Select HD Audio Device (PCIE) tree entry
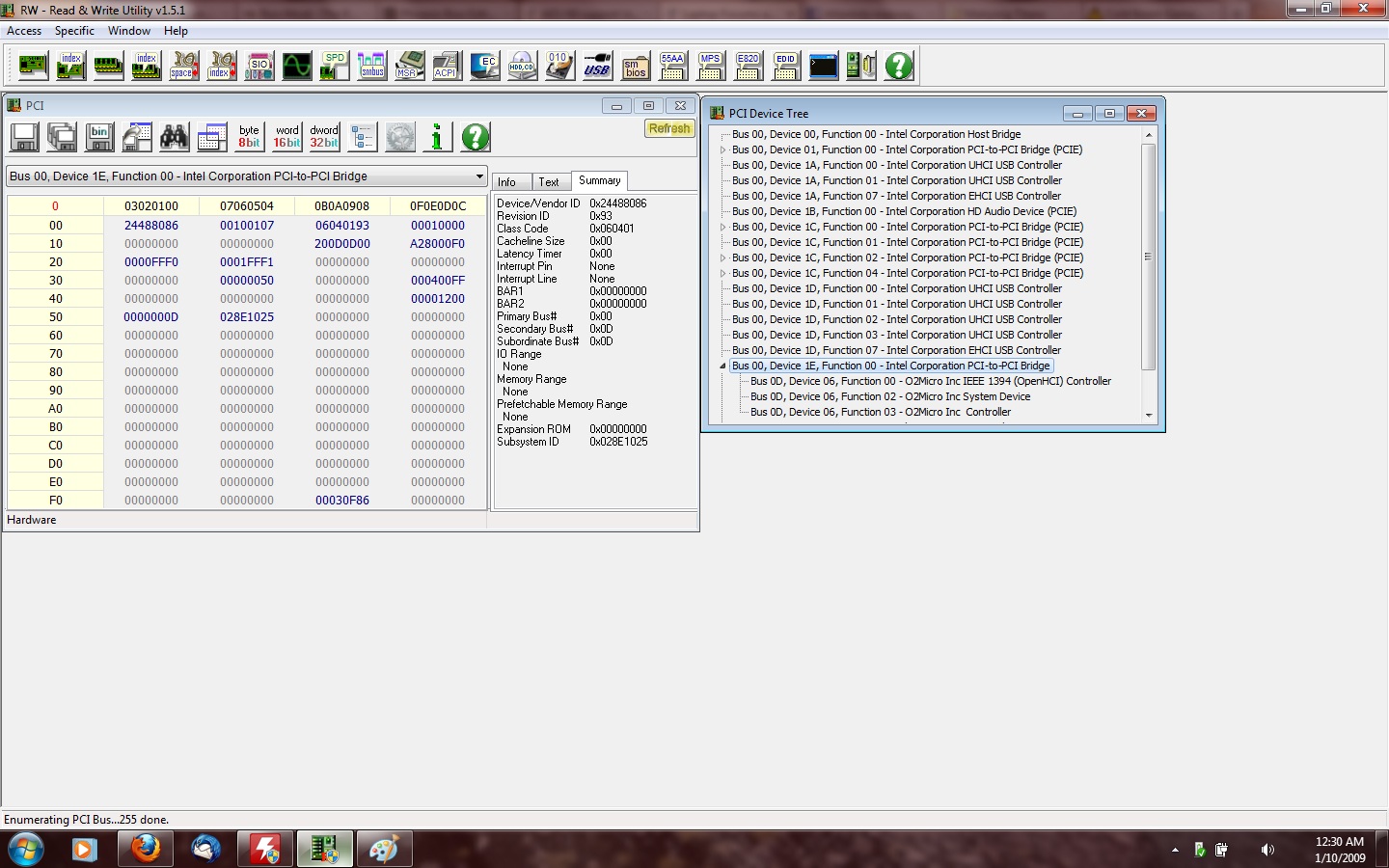This screenshot has height=868, width=1389. pyautogui.click(x=904, y=211)
